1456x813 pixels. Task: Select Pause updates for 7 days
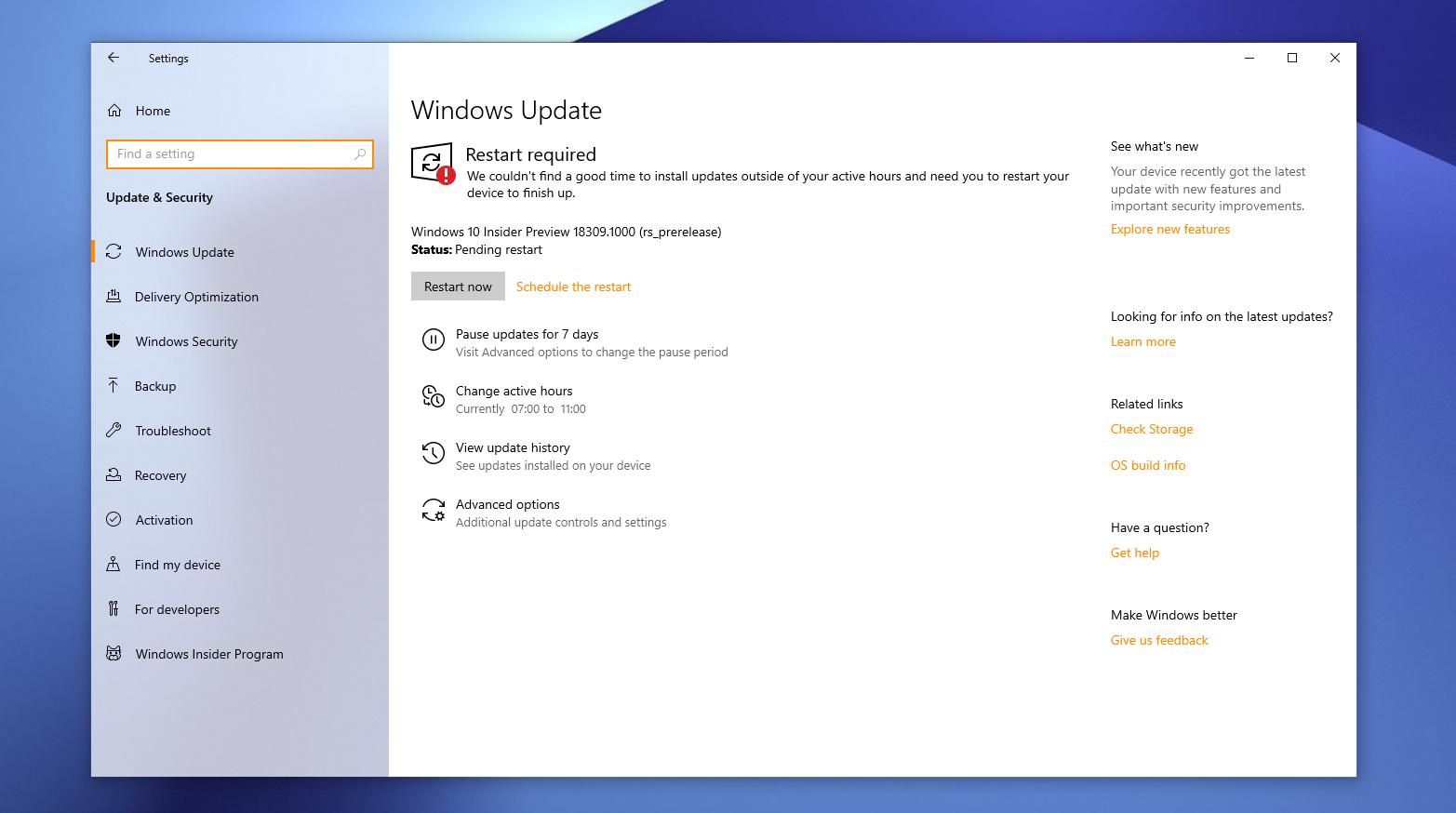coord(527,334)
